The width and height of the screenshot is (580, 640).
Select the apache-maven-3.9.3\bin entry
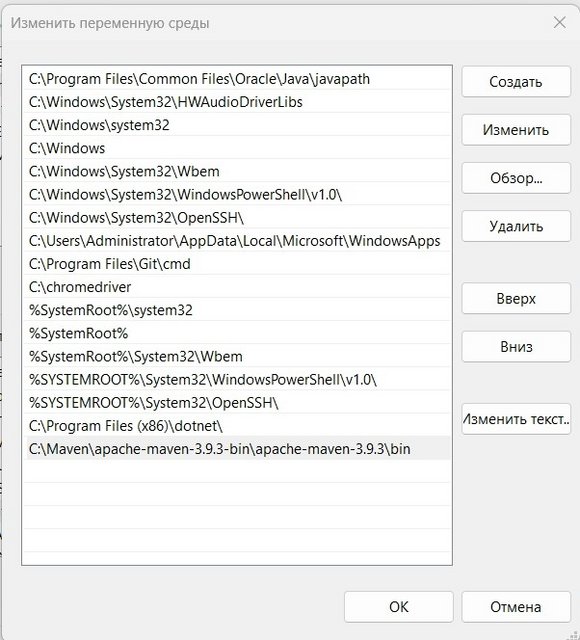(237, 449)
